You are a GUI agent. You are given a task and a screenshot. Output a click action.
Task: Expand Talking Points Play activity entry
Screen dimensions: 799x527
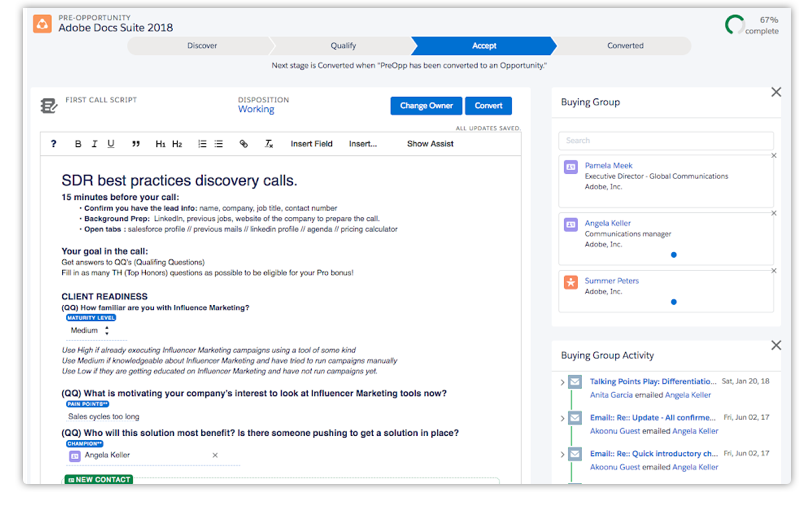pyautogui.click(x=562, y=382)
